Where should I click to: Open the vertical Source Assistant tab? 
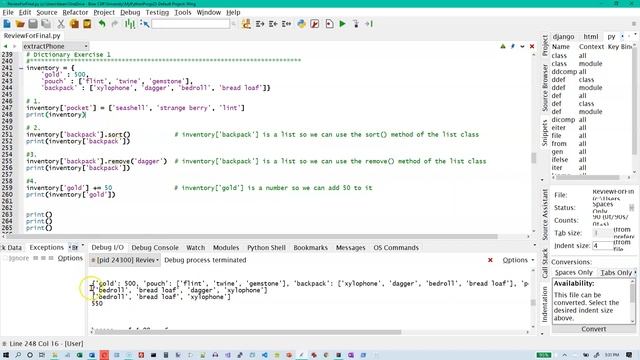(x=545, y=214)
